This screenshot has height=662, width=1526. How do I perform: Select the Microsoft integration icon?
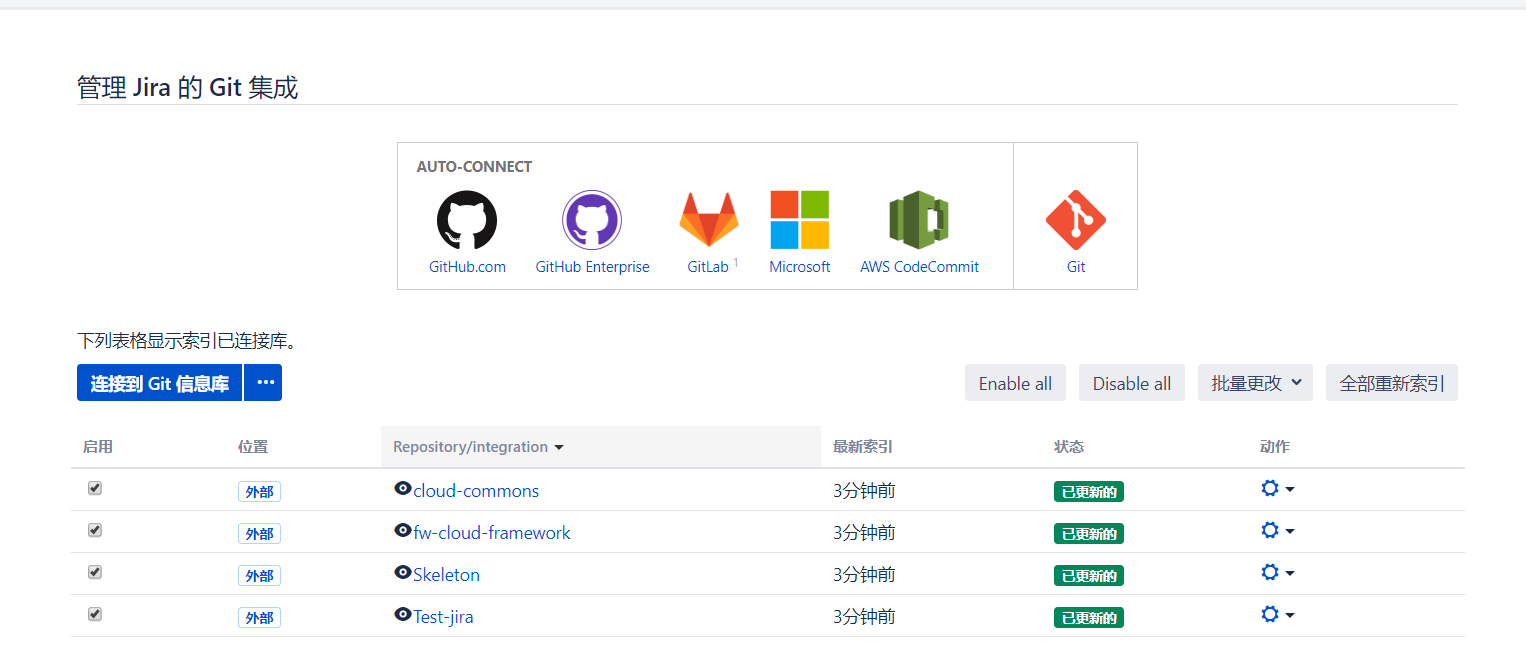click(799, 218)
